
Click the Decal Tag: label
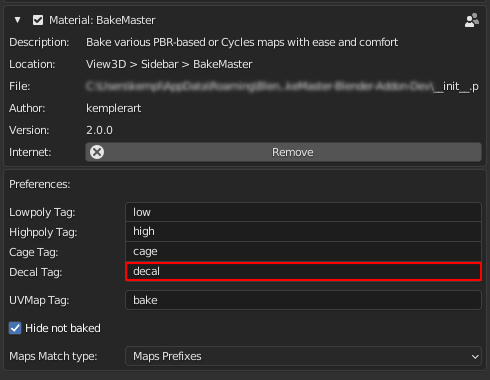(x=36, y=272)
